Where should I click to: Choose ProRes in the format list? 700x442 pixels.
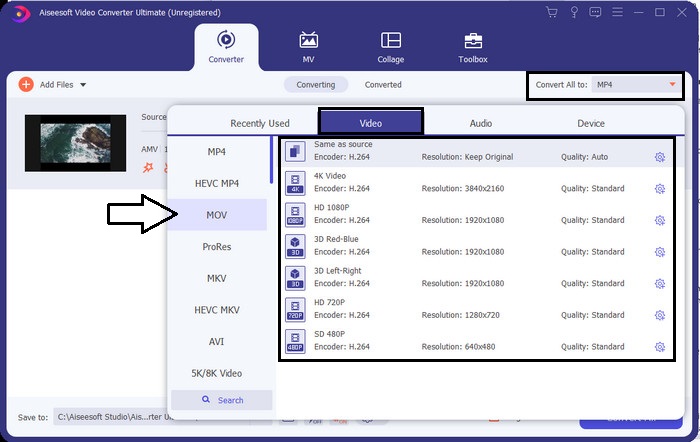click(217, 246)
